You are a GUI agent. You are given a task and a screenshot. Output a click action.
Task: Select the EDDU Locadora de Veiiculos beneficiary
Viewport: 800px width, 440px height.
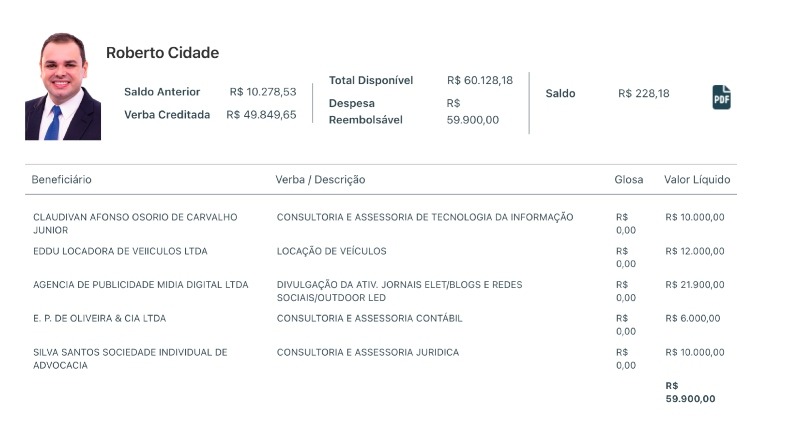120,251
